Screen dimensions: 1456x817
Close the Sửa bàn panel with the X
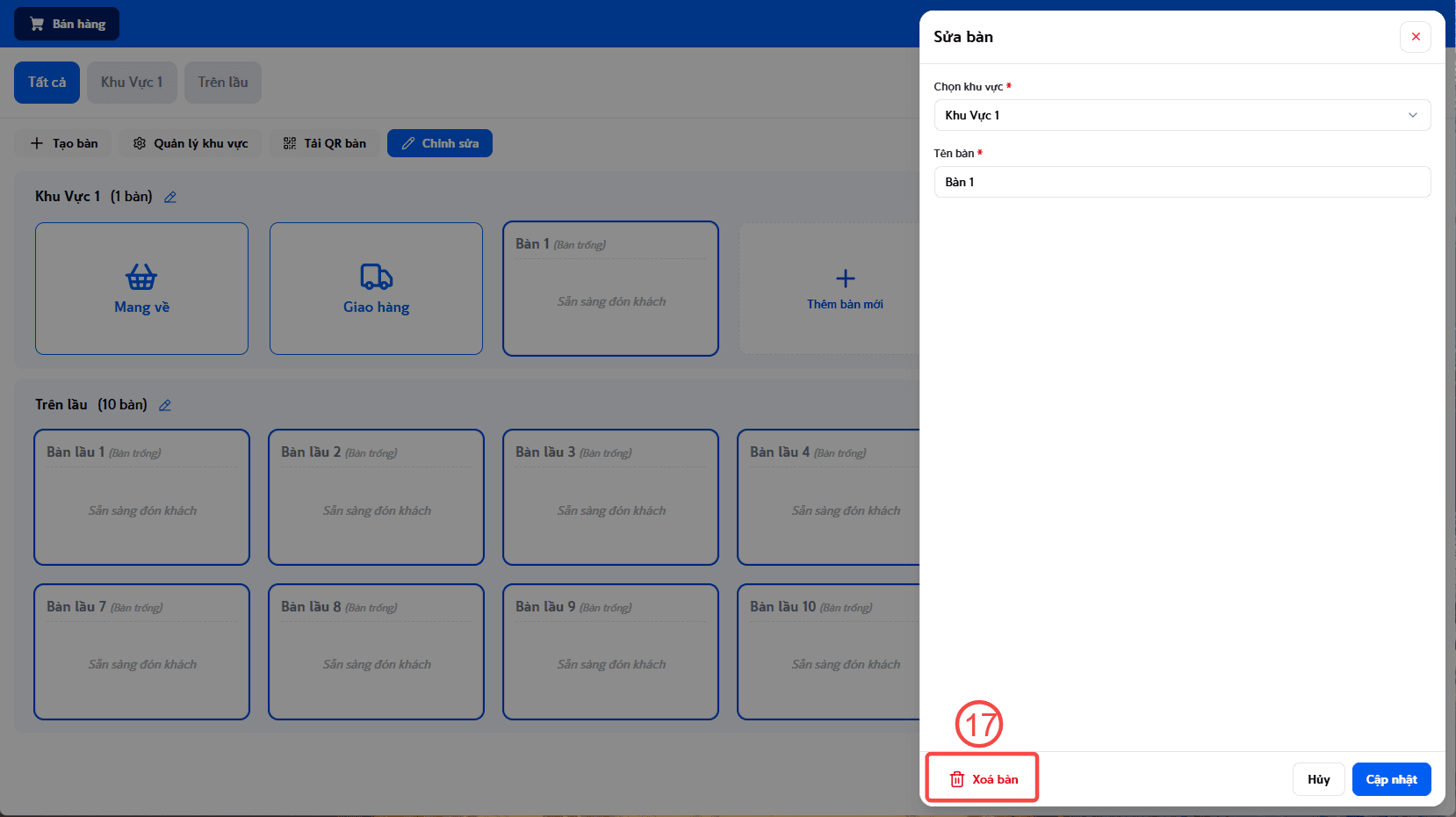(x=1416, y=37)
